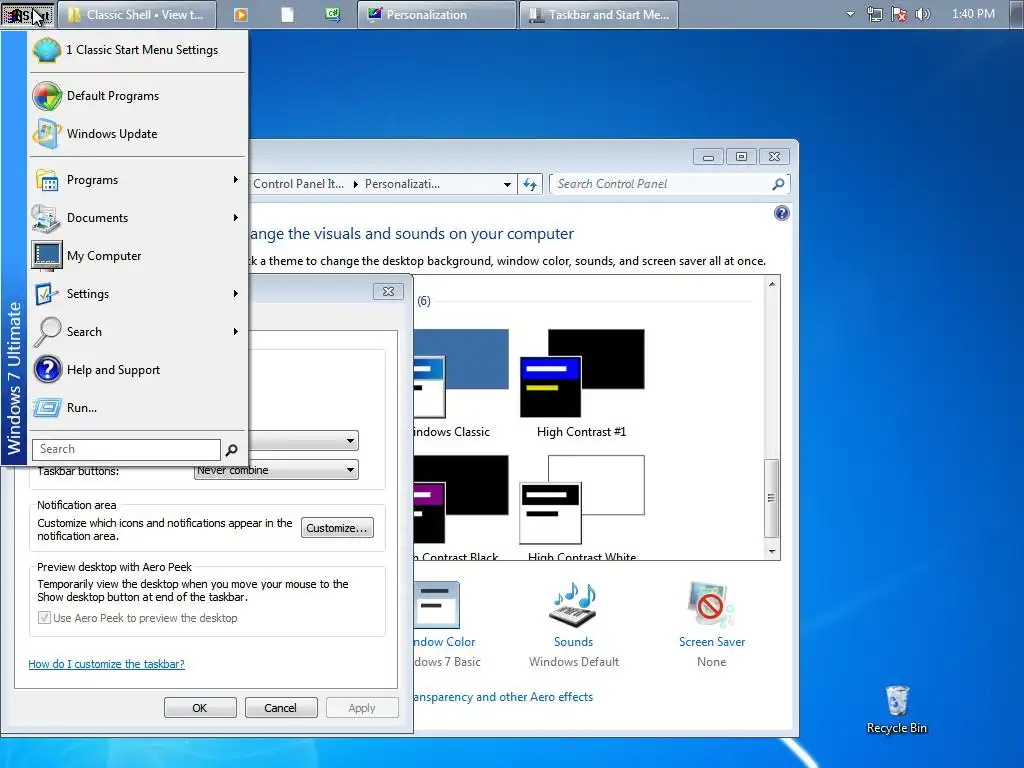Click themes list scroll up arrow

(x=772, y=284)
